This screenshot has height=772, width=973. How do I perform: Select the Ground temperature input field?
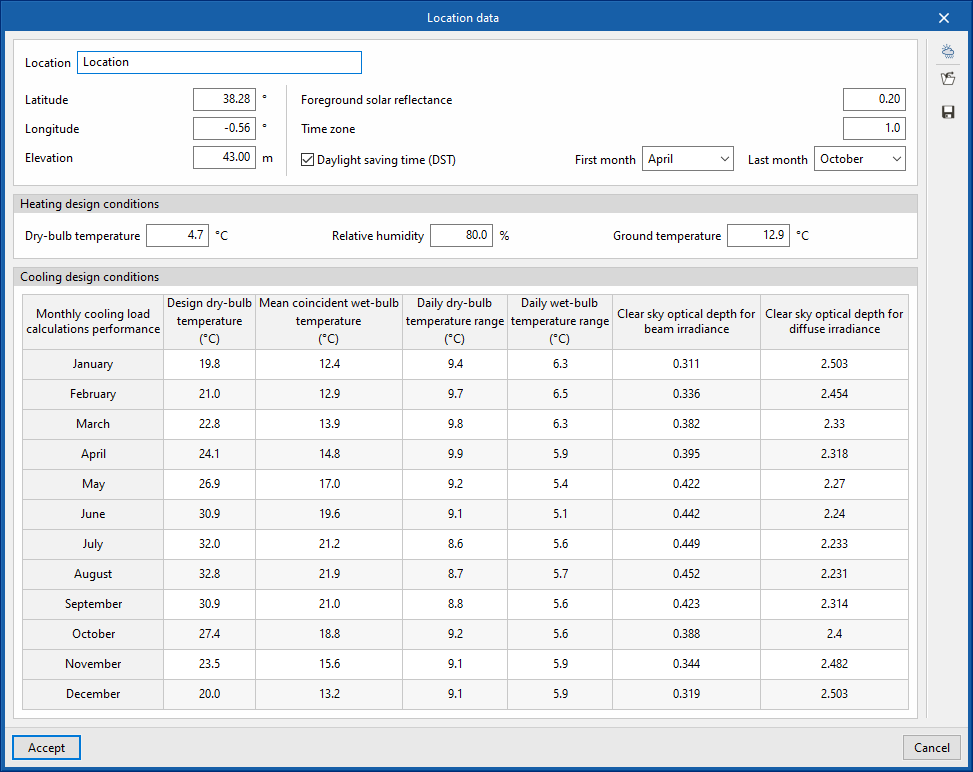coord(758,235)
